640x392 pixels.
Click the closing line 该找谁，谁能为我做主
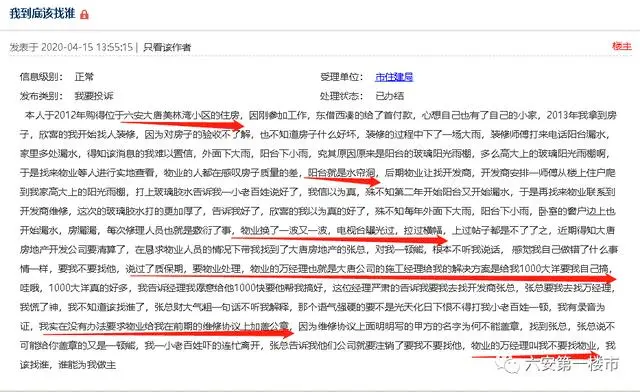(68, 365)
